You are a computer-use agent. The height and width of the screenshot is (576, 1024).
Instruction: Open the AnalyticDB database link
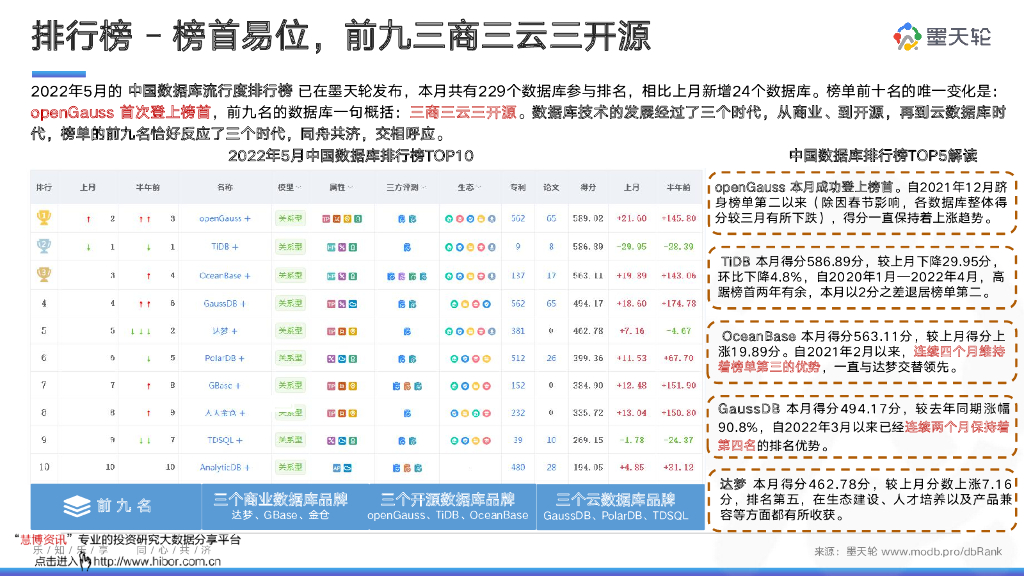(221, 468)
